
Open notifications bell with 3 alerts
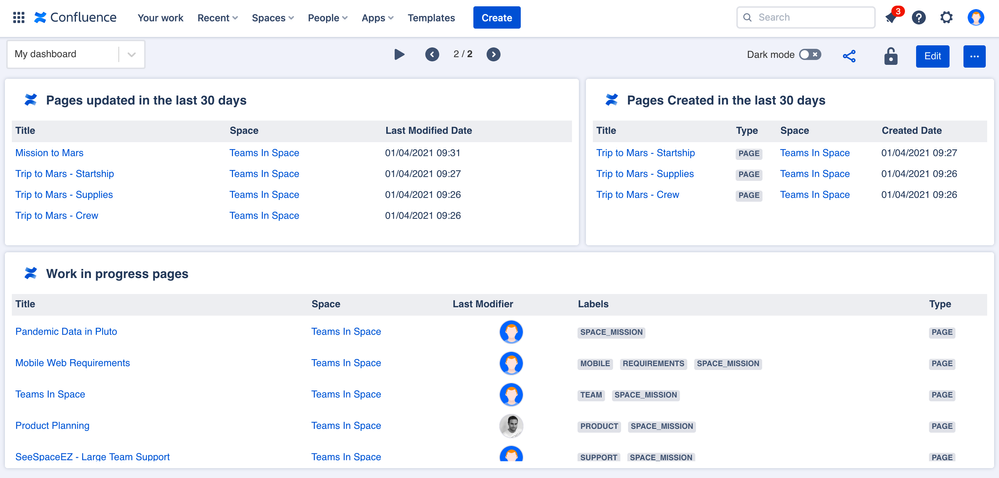892,18
